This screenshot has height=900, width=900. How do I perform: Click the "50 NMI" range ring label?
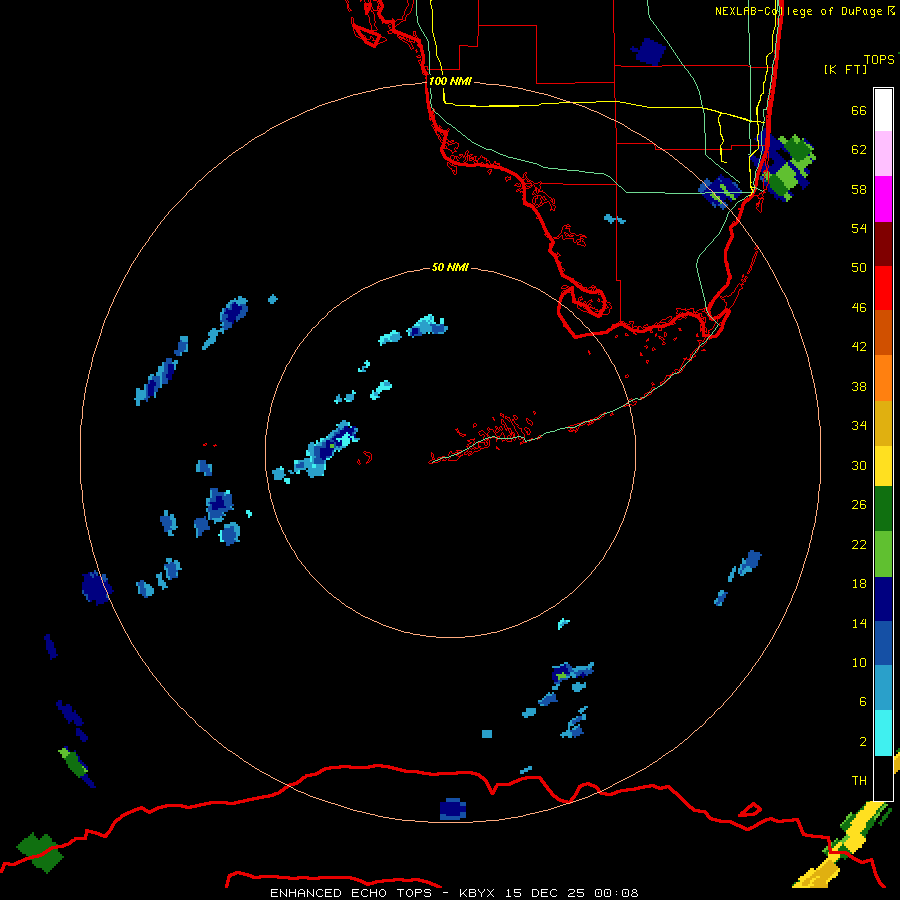click(x=450, y=267)
